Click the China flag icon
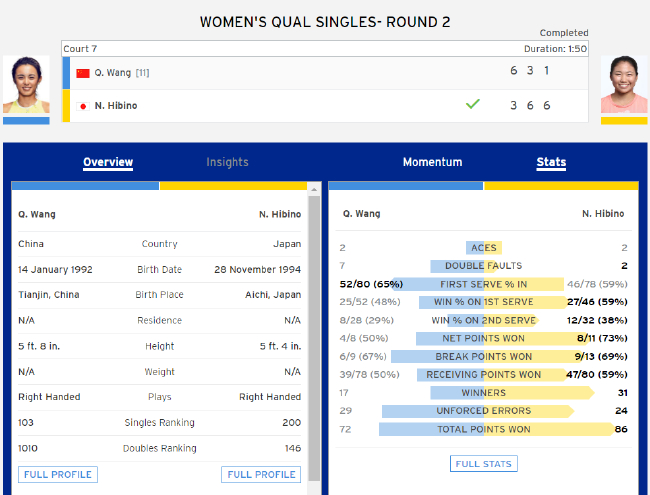Screen dimensions: 650x495 click(x=83, y=73)
